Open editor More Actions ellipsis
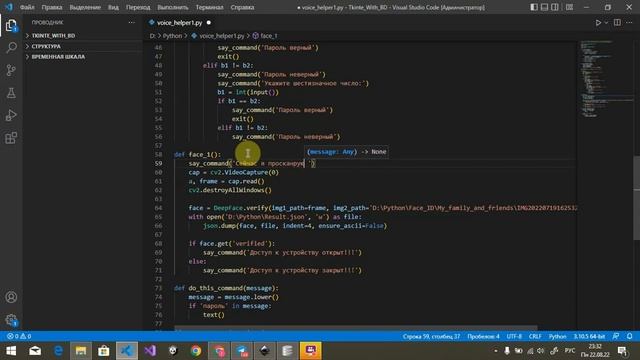Image resolution: width=640 pixels, height=360 pixels. tap(629, 23)
